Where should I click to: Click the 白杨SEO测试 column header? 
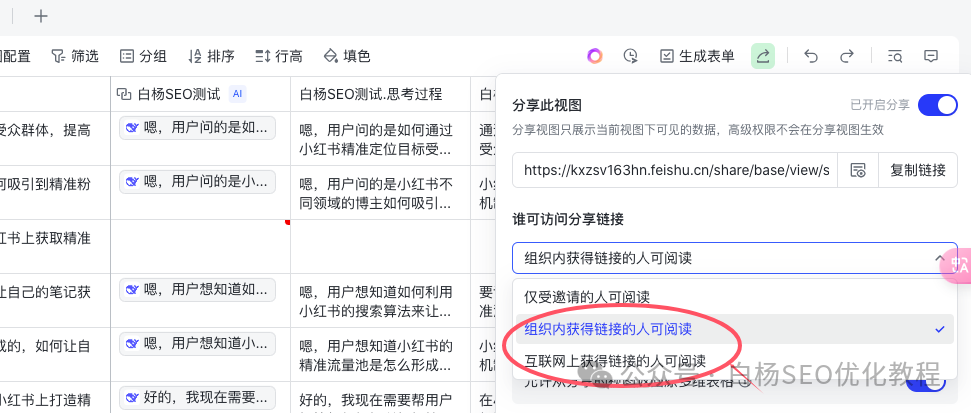(x=201, y=94)
